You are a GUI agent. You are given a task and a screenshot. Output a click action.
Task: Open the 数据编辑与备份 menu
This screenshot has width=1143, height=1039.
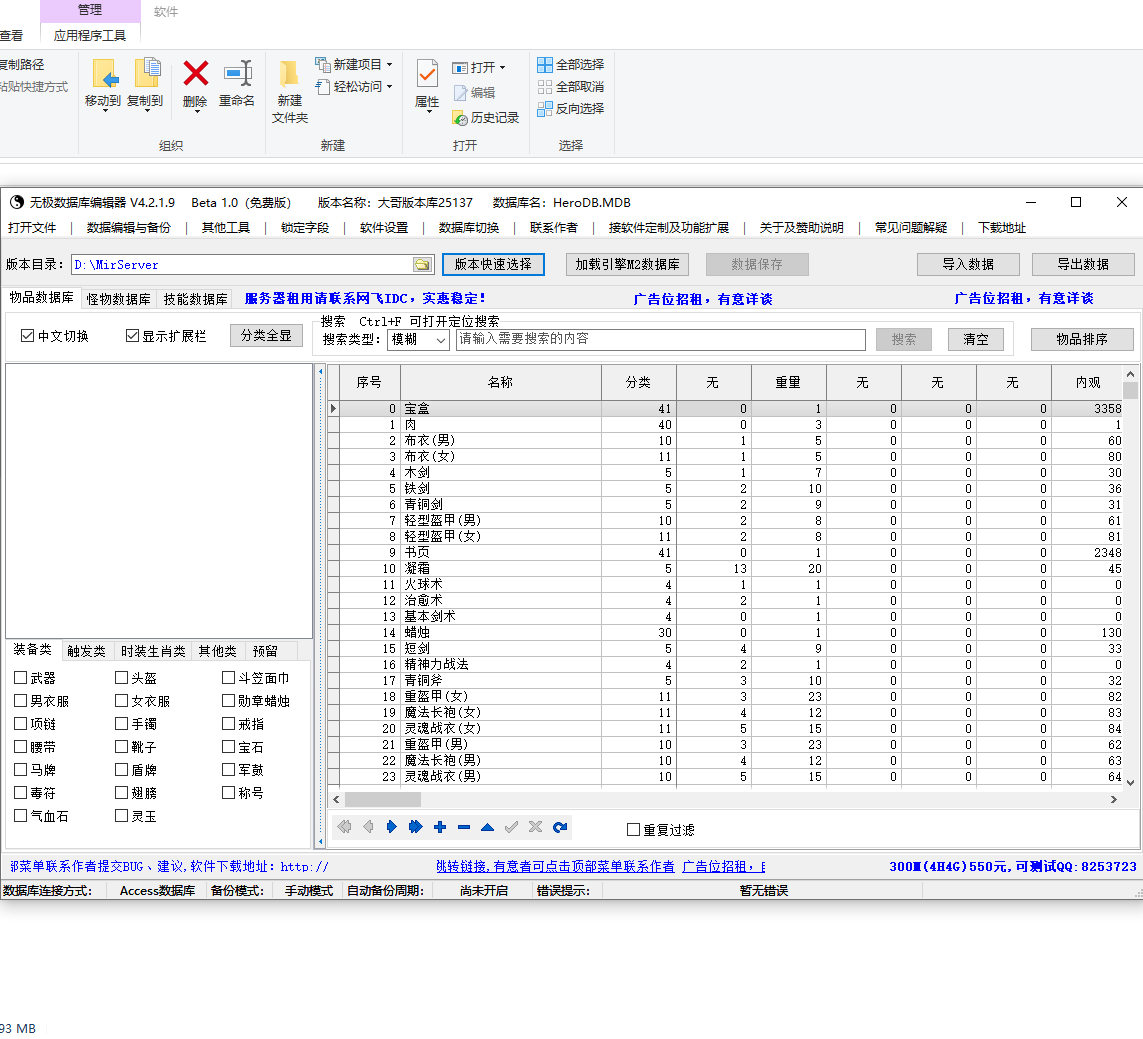coord(128,227)
